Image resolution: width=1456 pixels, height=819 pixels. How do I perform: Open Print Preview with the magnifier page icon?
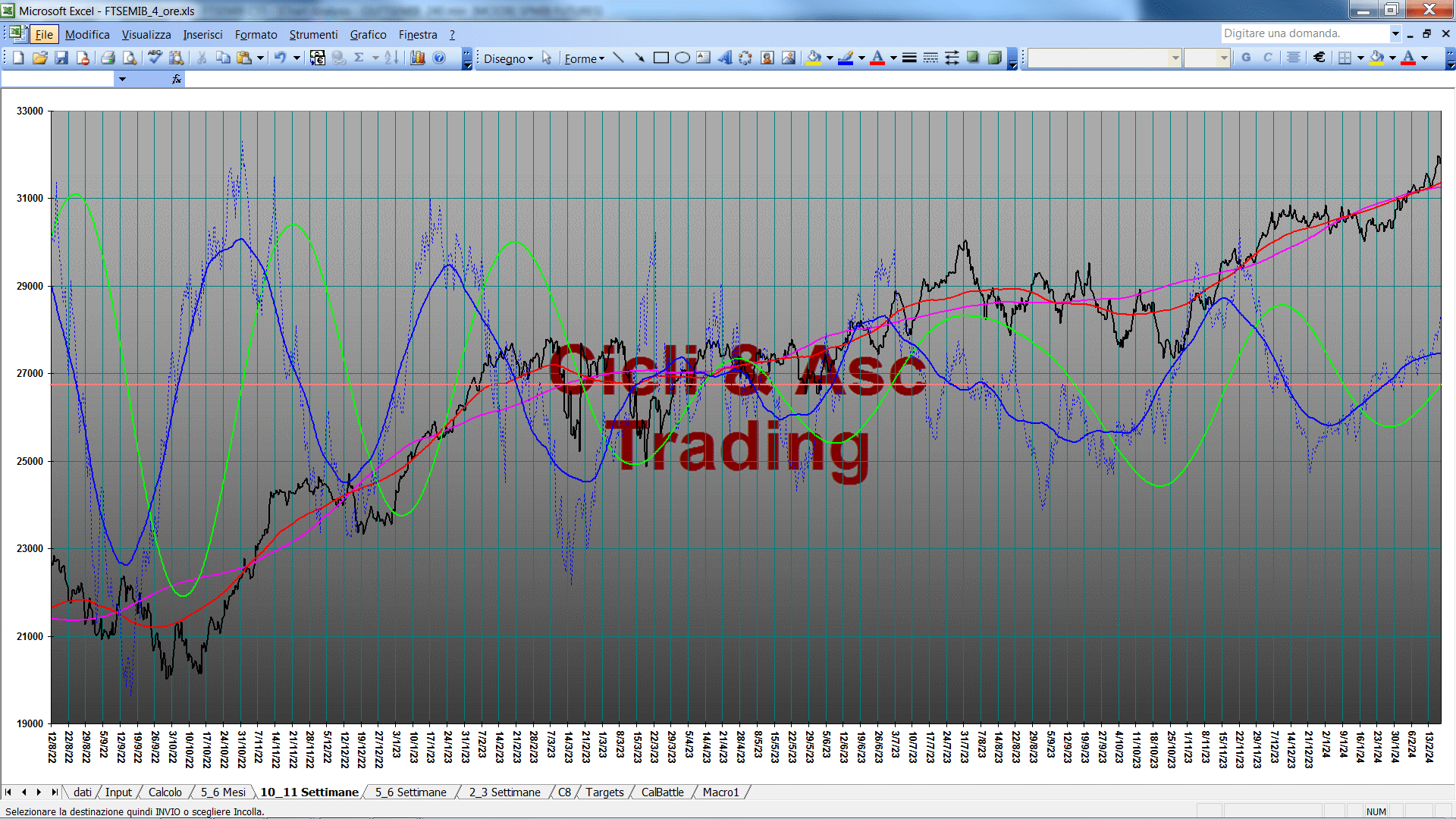(130, 58)
